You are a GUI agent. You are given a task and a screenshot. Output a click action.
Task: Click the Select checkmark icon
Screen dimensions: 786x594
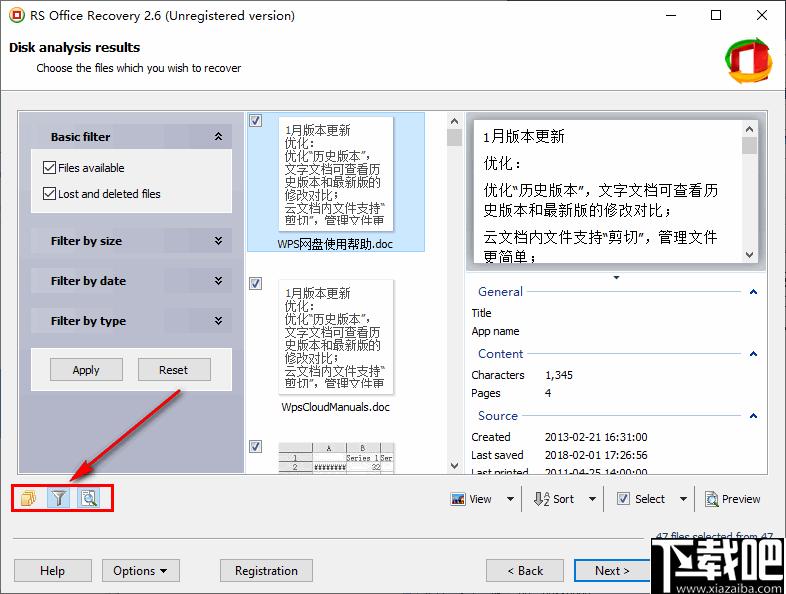point(623,499)
